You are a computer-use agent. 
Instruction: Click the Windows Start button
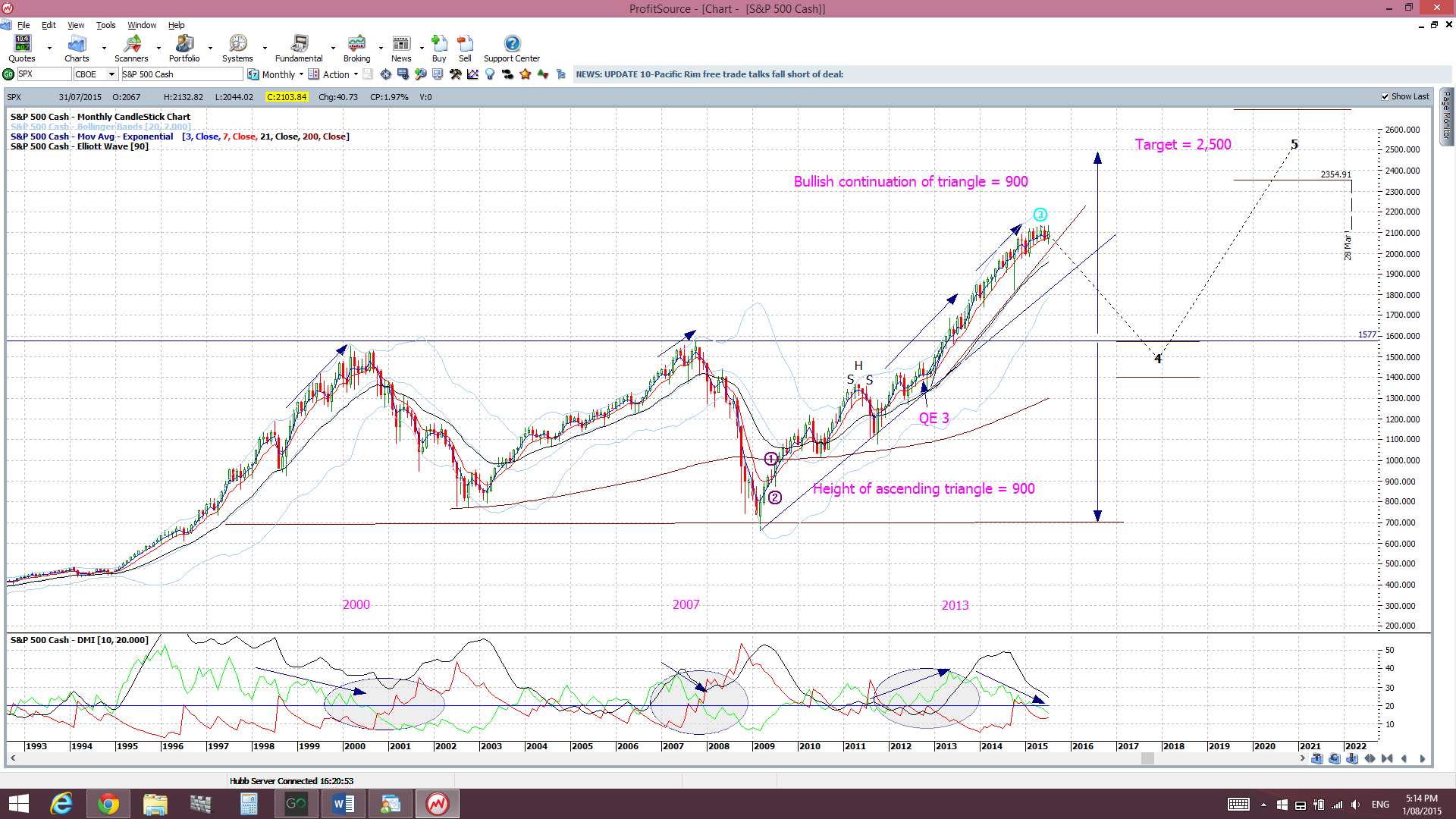pyautogui.click(x=18, y=804)
